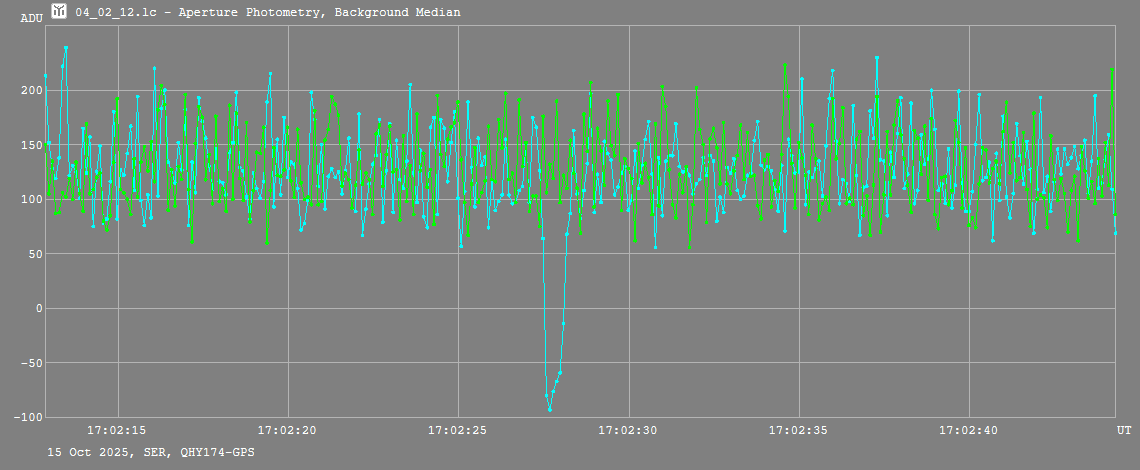Click the ADU y-axis unit label

click(x=32, y=18)
